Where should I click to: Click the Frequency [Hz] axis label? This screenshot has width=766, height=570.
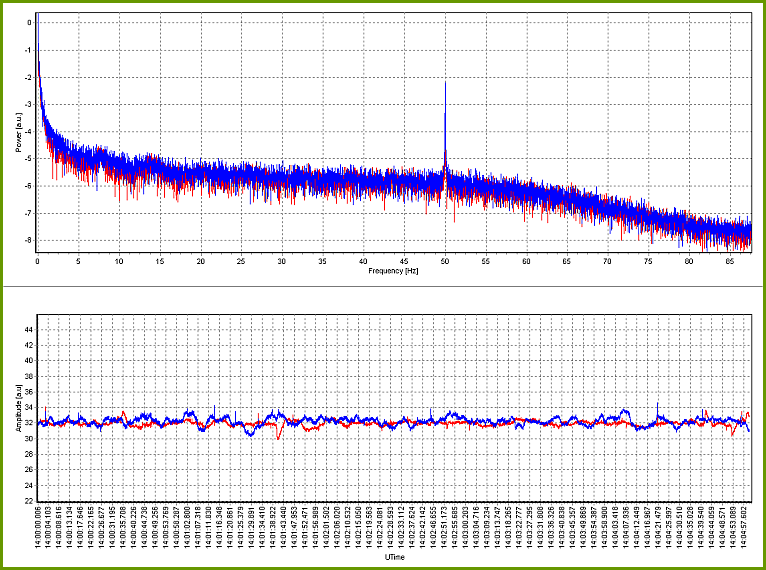(x=391, y=271)
